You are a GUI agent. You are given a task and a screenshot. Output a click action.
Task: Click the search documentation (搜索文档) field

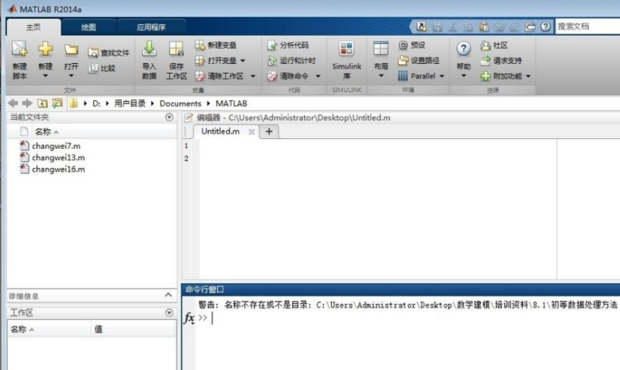click(x=588, y=26)
